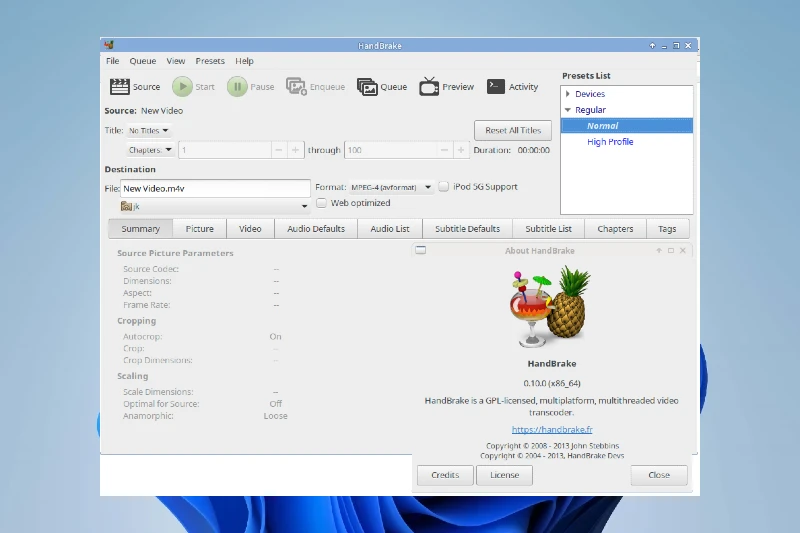Click the destination folder icon labeled jk
The image size is (800, 533).
click(126, 206)
